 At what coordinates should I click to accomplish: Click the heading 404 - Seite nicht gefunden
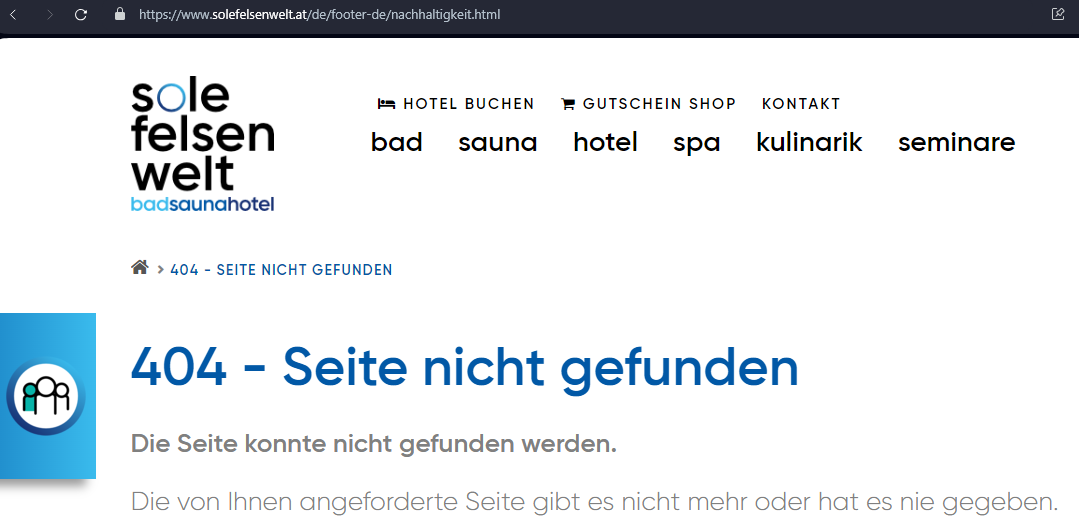(464, 368)
